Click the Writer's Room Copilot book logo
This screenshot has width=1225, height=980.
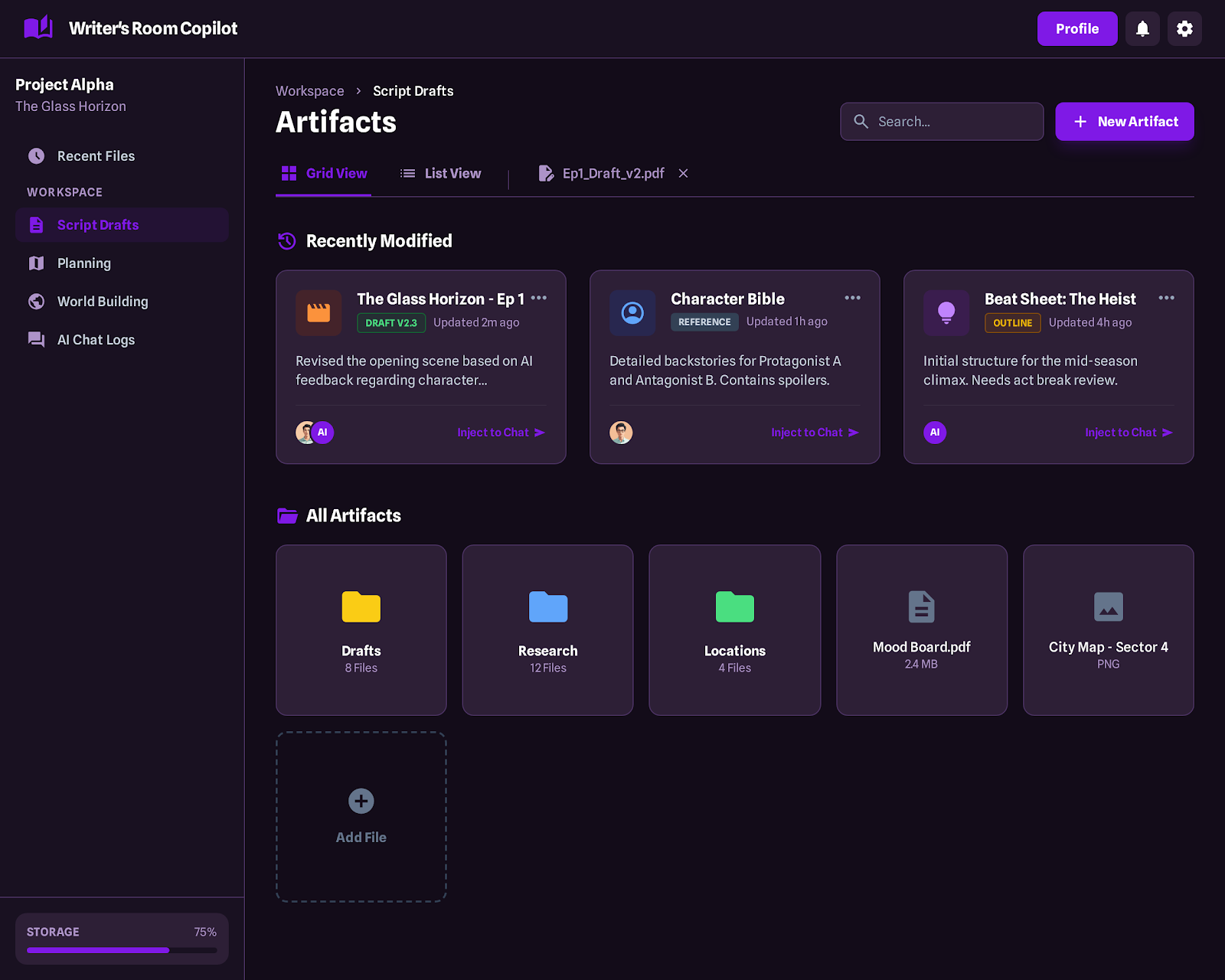click(x=38, y=28)
